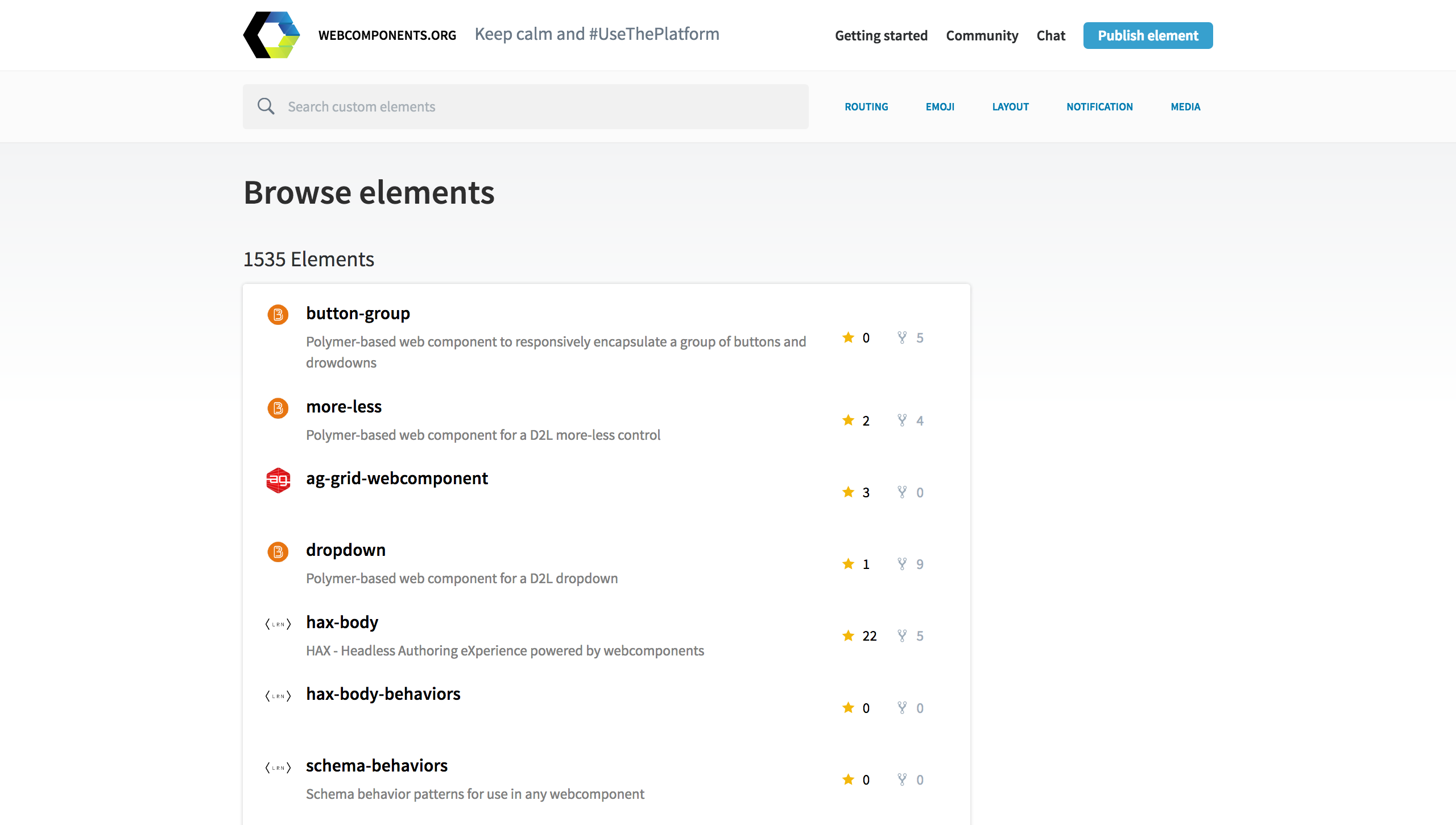Viewport: 1456px width, 825px height.
Task: Open the dropdown element page
Action: click(345, 550)
